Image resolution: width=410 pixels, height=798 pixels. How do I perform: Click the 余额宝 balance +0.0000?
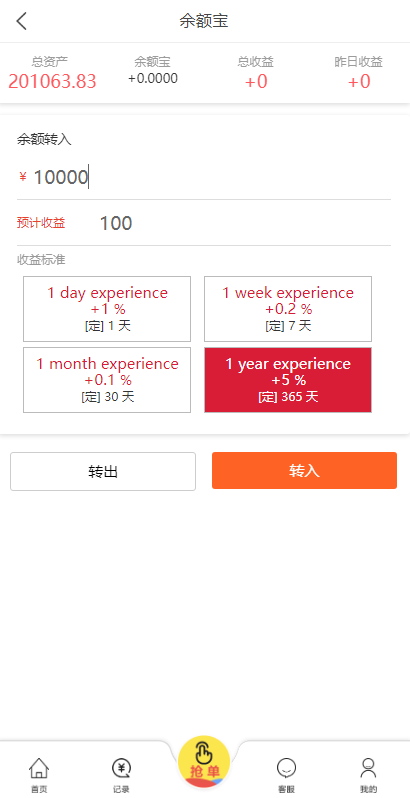point(153,78)
